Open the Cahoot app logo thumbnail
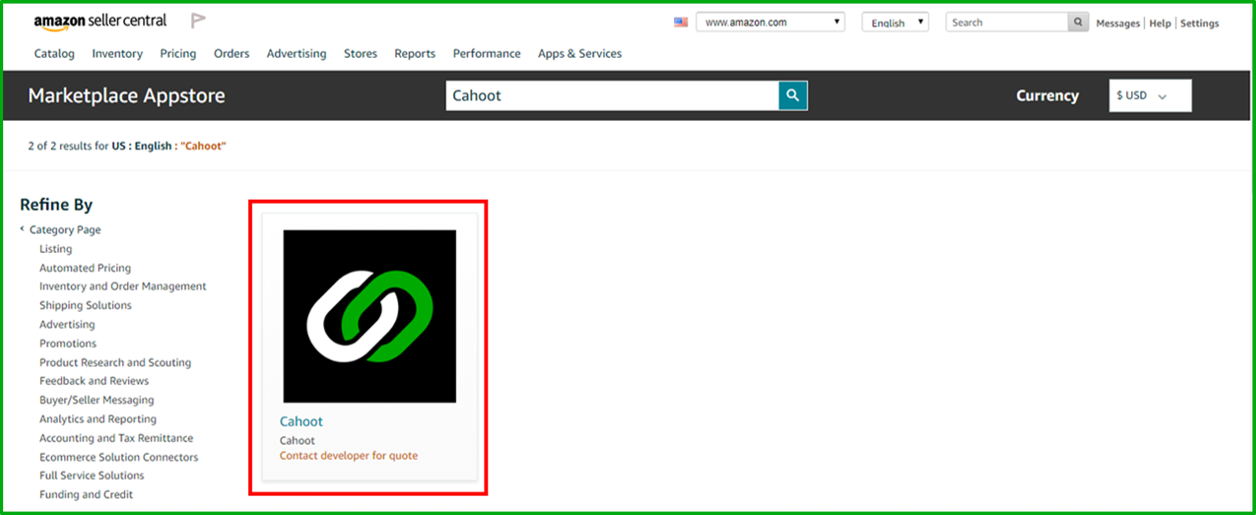This screenshot has width=1256, height=515. pyautogui.click(x=369, y=316)
